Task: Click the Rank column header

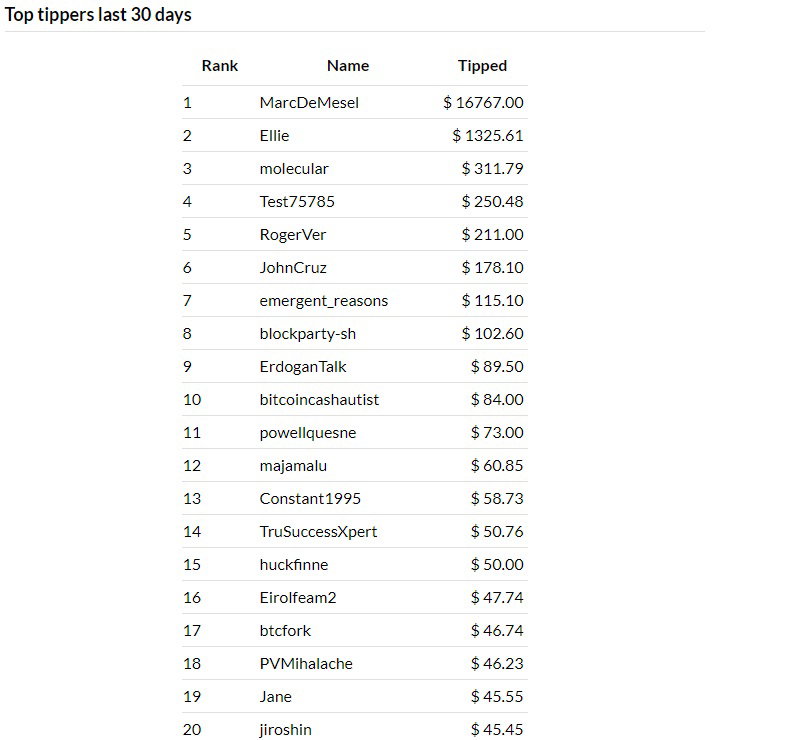Action: [x=220, y=65]
